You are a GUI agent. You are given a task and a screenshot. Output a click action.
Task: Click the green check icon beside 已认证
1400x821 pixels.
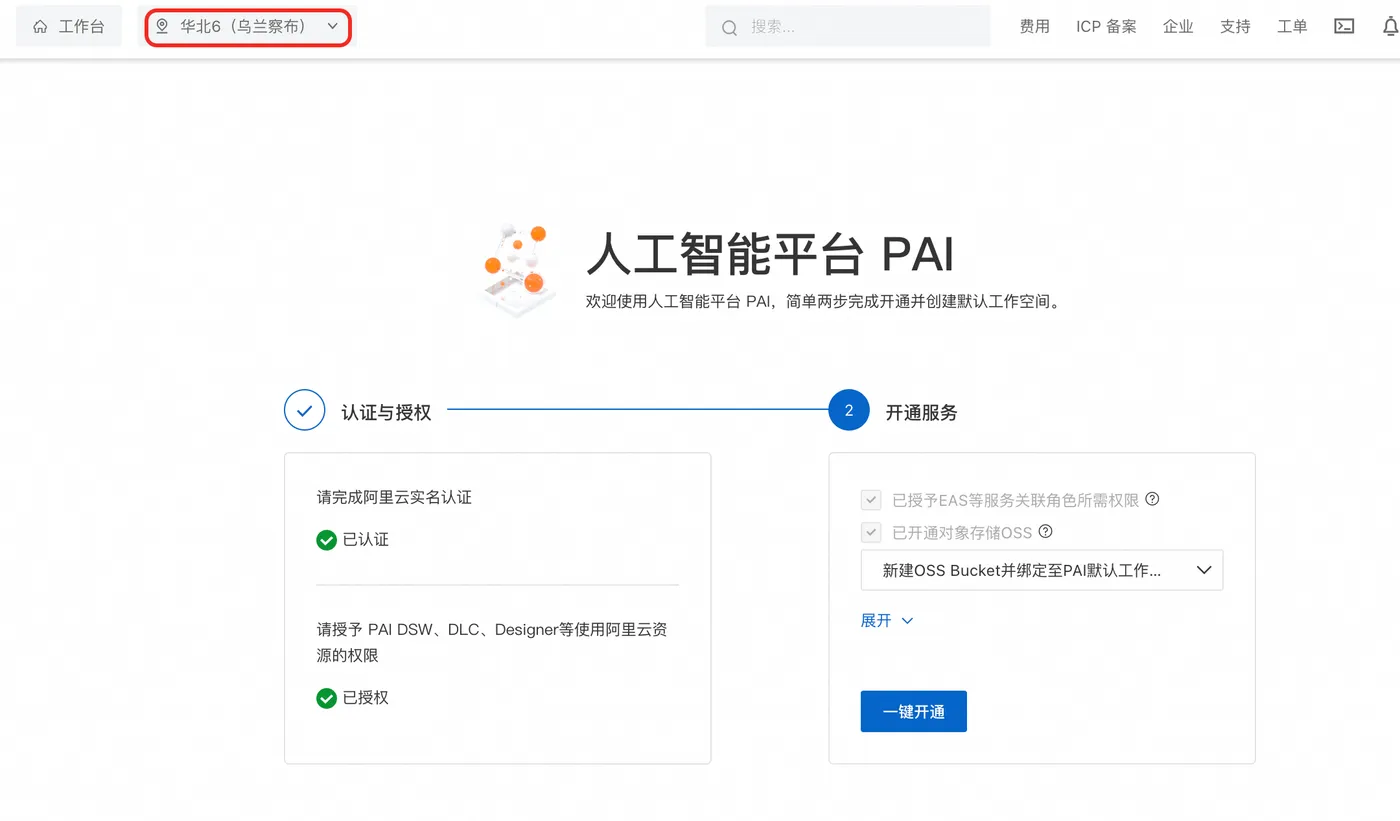(326, 540)
